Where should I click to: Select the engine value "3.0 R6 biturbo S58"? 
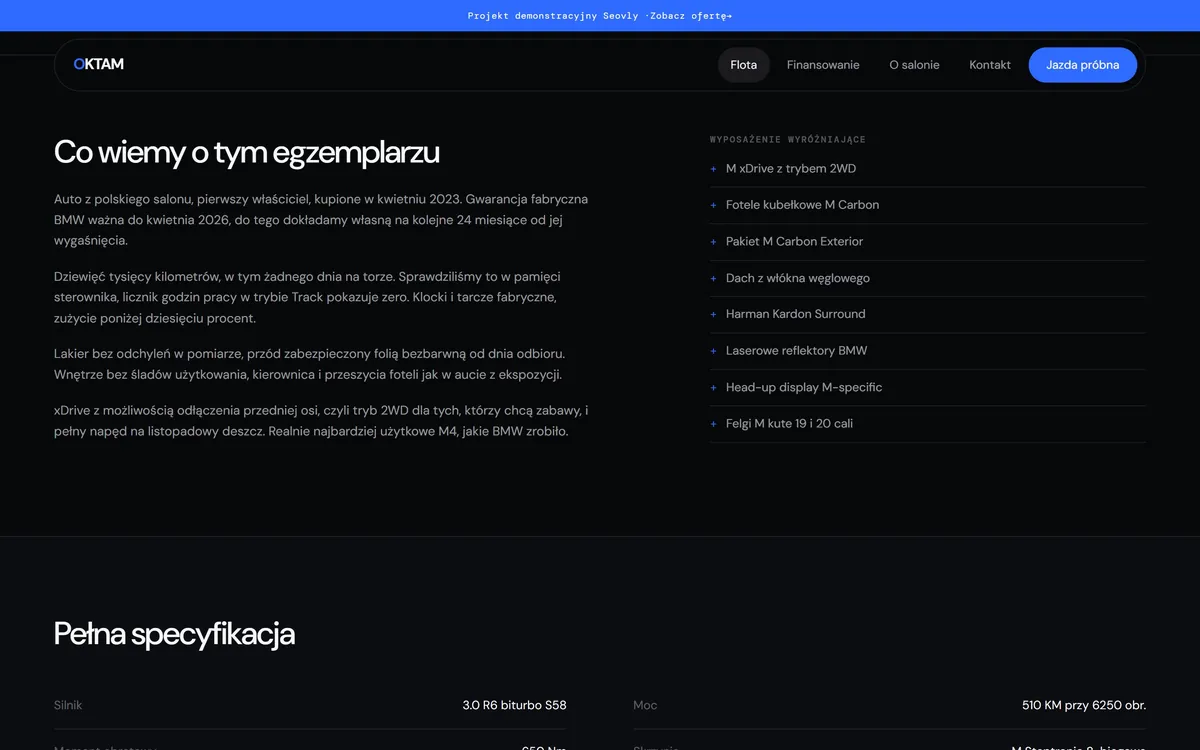514,705
